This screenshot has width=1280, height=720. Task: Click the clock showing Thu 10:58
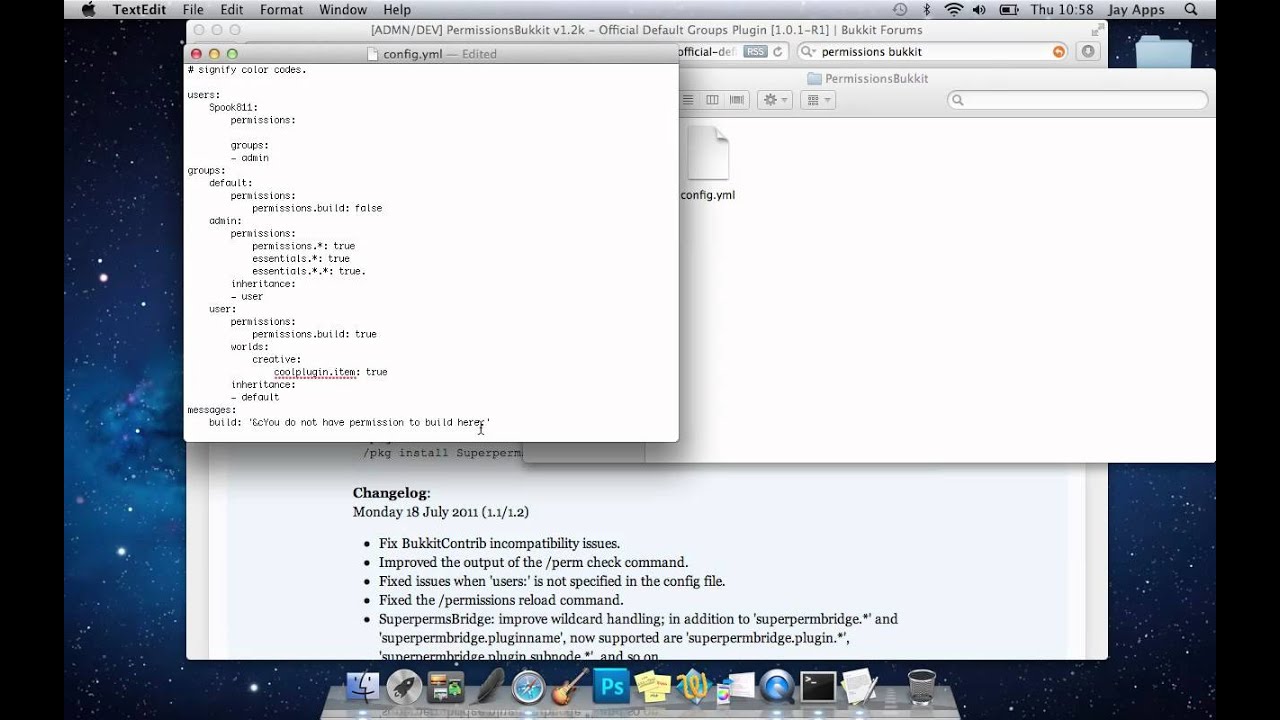point(1062,10)
